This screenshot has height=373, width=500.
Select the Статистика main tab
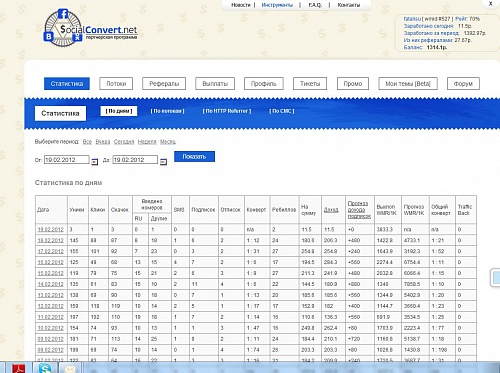pyautogui.click(x=67, y=84)
